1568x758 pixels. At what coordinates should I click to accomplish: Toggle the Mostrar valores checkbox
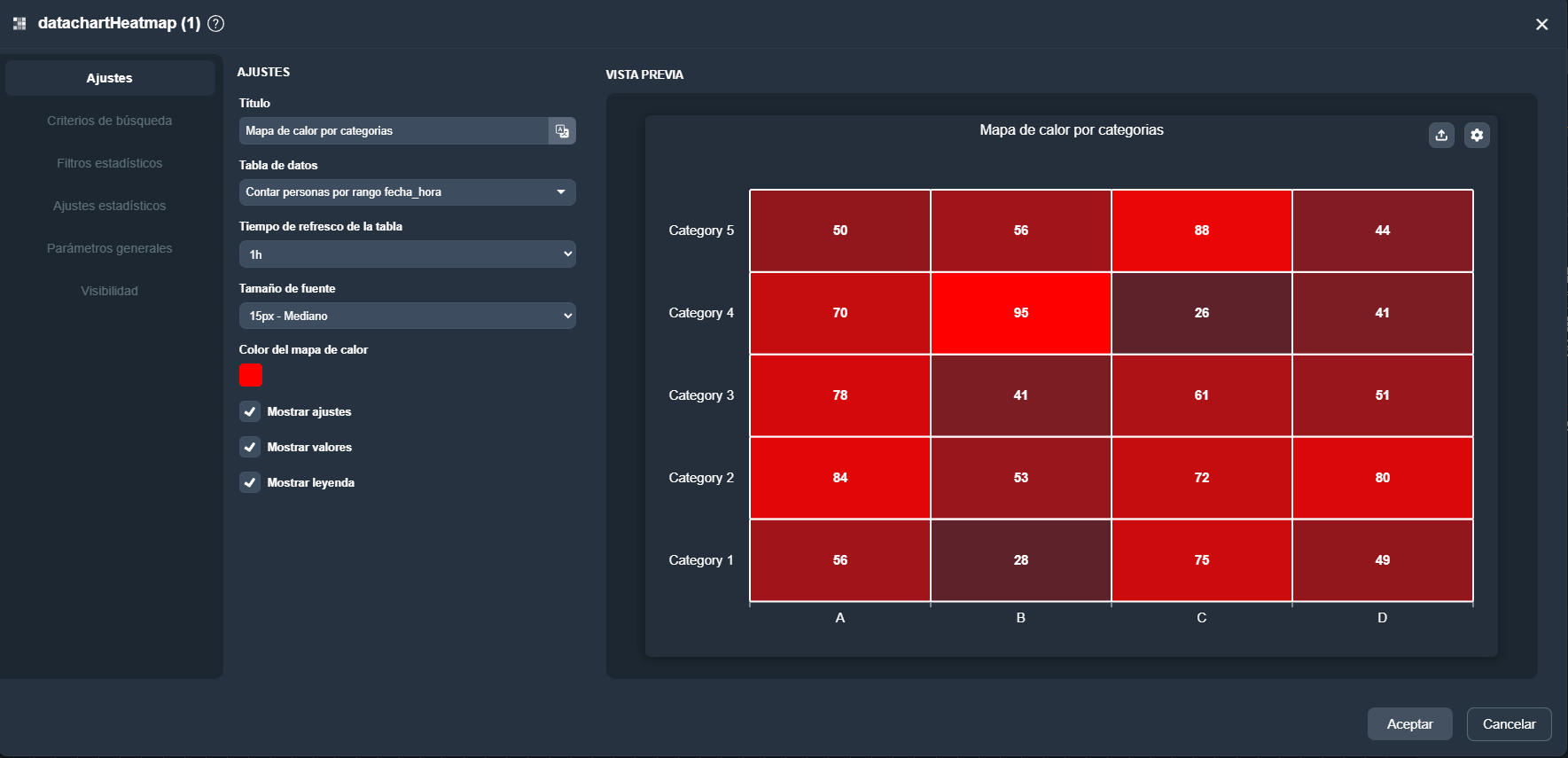[250, 447]
